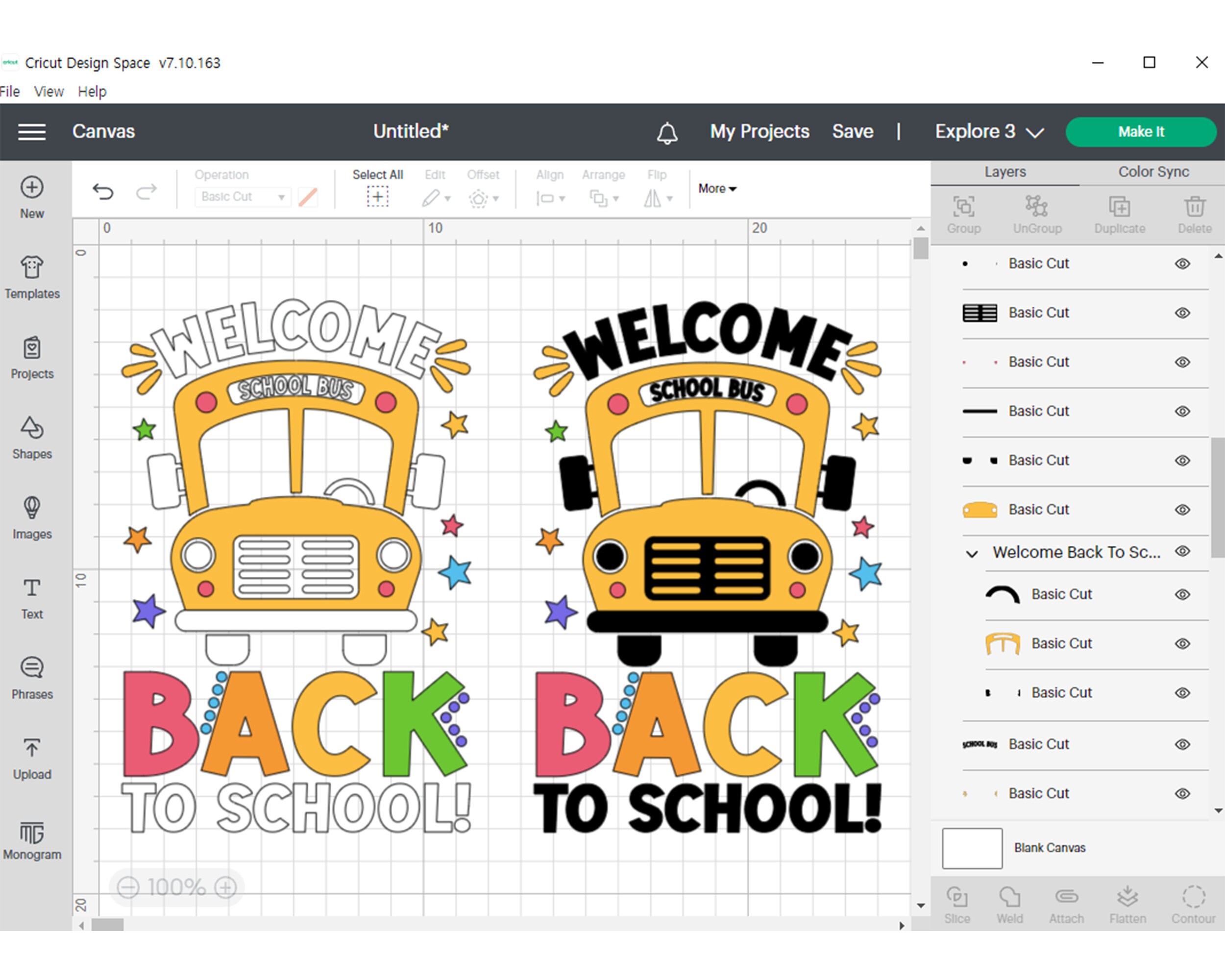This screenshot has width=1225, height=980.
Task: Toggle visibility of the grille Basic Cut layer
Action: pyautogui.click(x=1182, y=313)
